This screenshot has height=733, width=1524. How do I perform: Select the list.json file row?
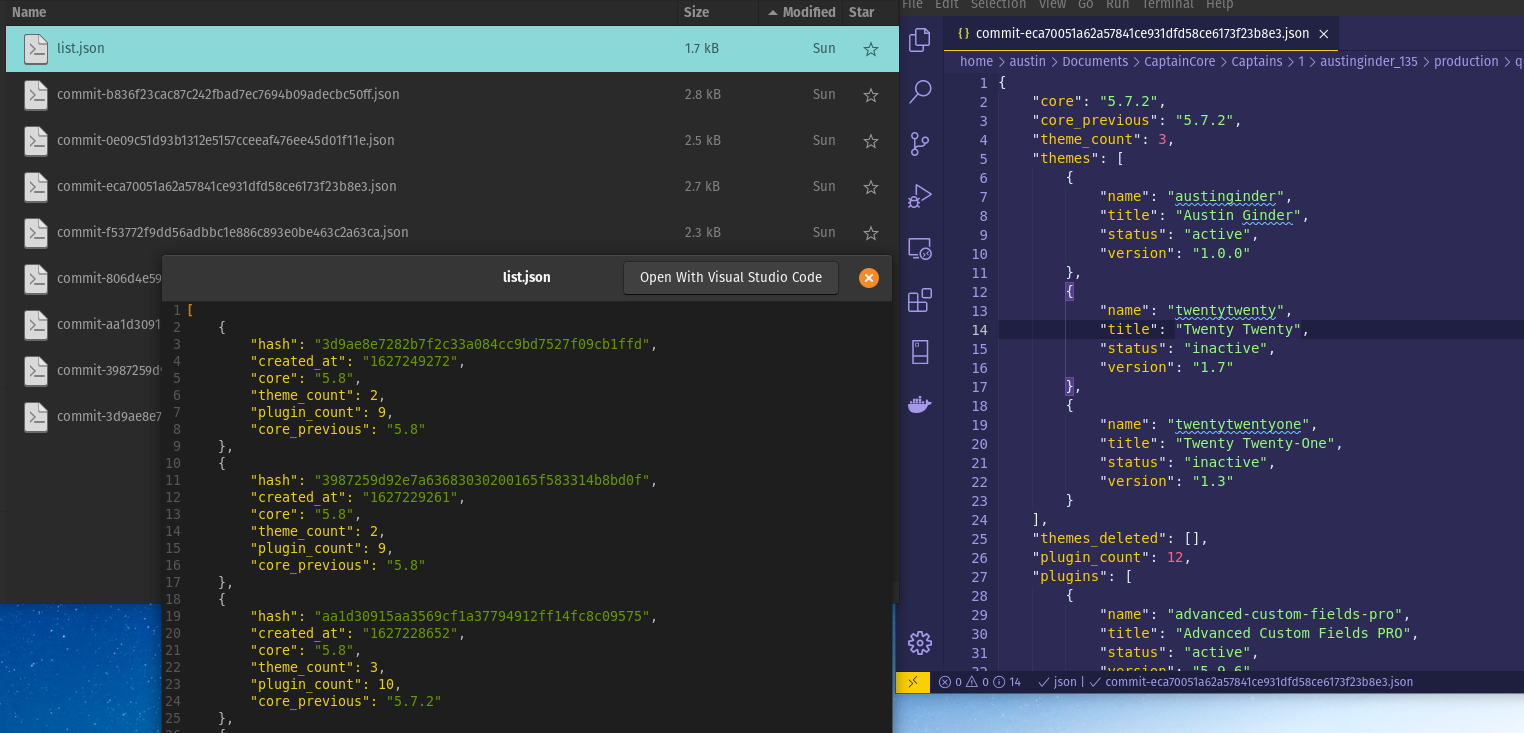click(452, 49)
